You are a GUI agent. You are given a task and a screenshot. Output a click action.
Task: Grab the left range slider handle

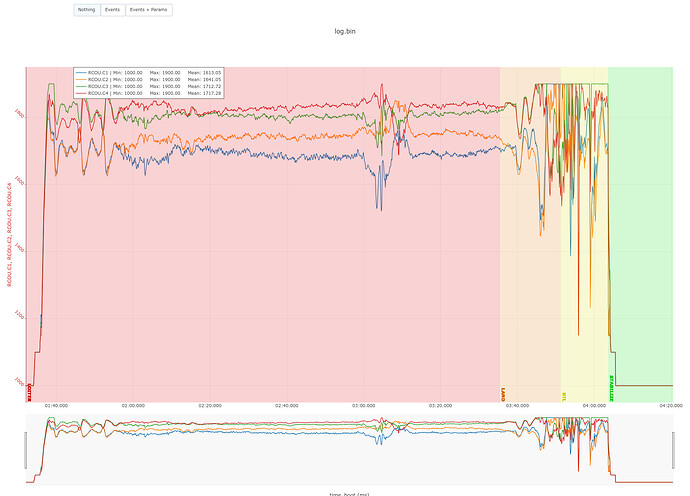click(x=26, y=450)
